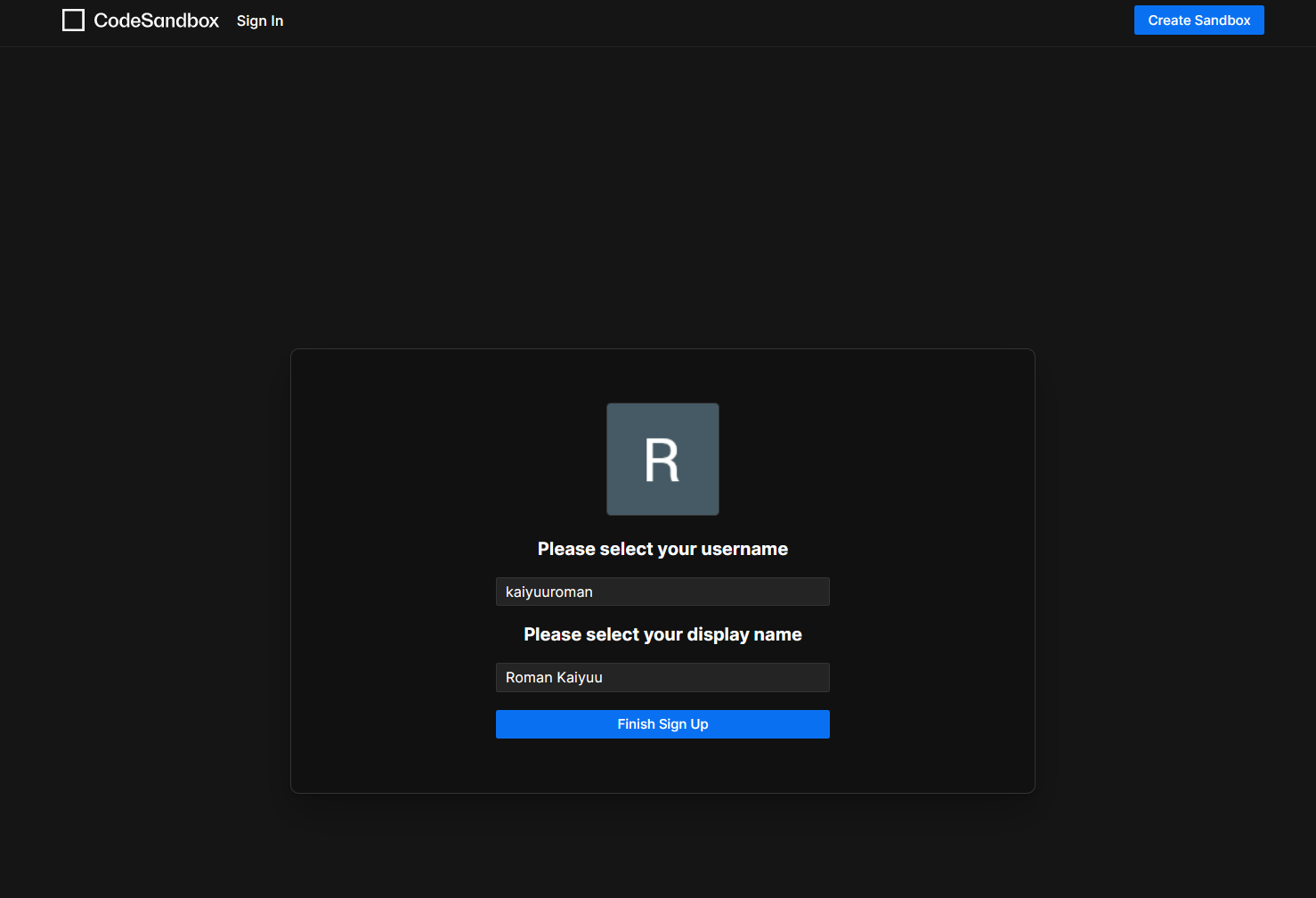
Task: Focus the display name input field
Action: [x=662, y=677]
